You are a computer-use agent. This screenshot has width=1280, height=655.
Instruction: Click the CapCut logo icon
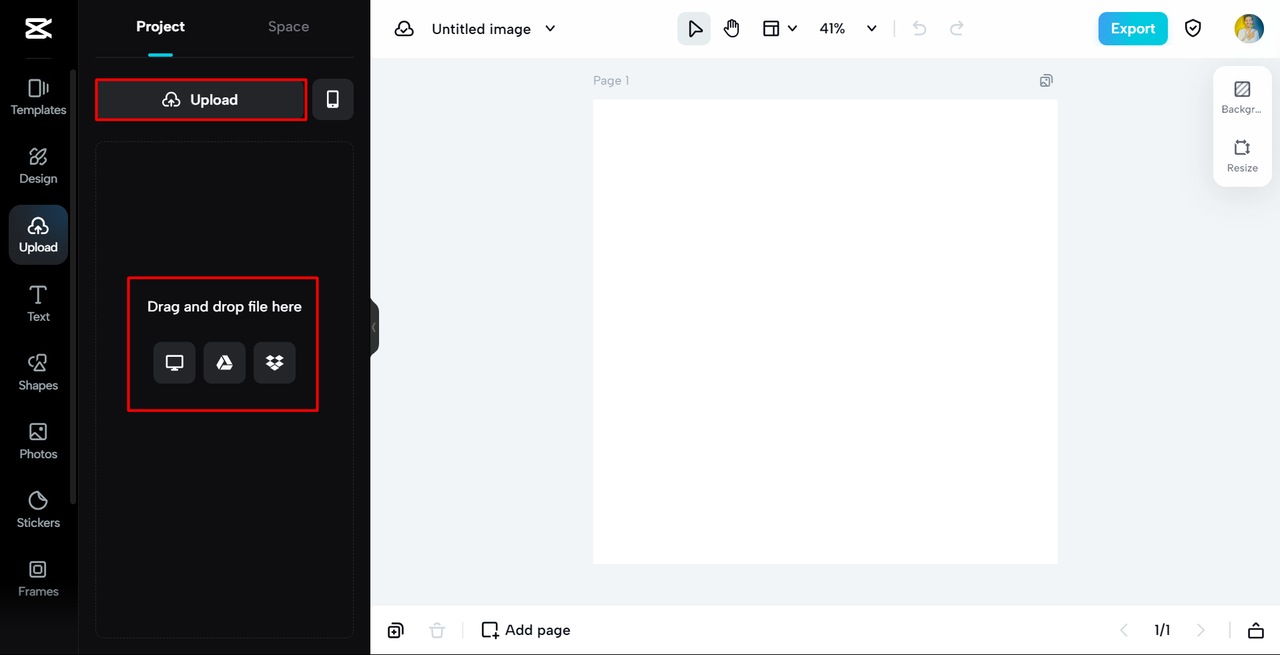(38, 29)
